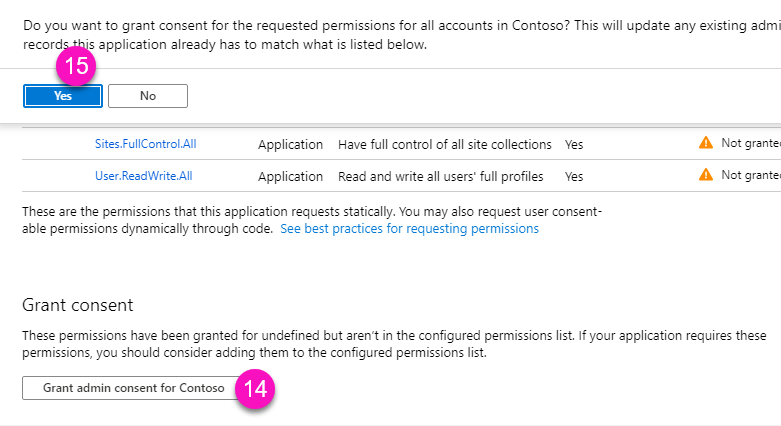Image resolution: width=781 pixels, height=426 pixels.
Task: Click the 'Read and write all users' full profiles' description
Action: (441, 177)
